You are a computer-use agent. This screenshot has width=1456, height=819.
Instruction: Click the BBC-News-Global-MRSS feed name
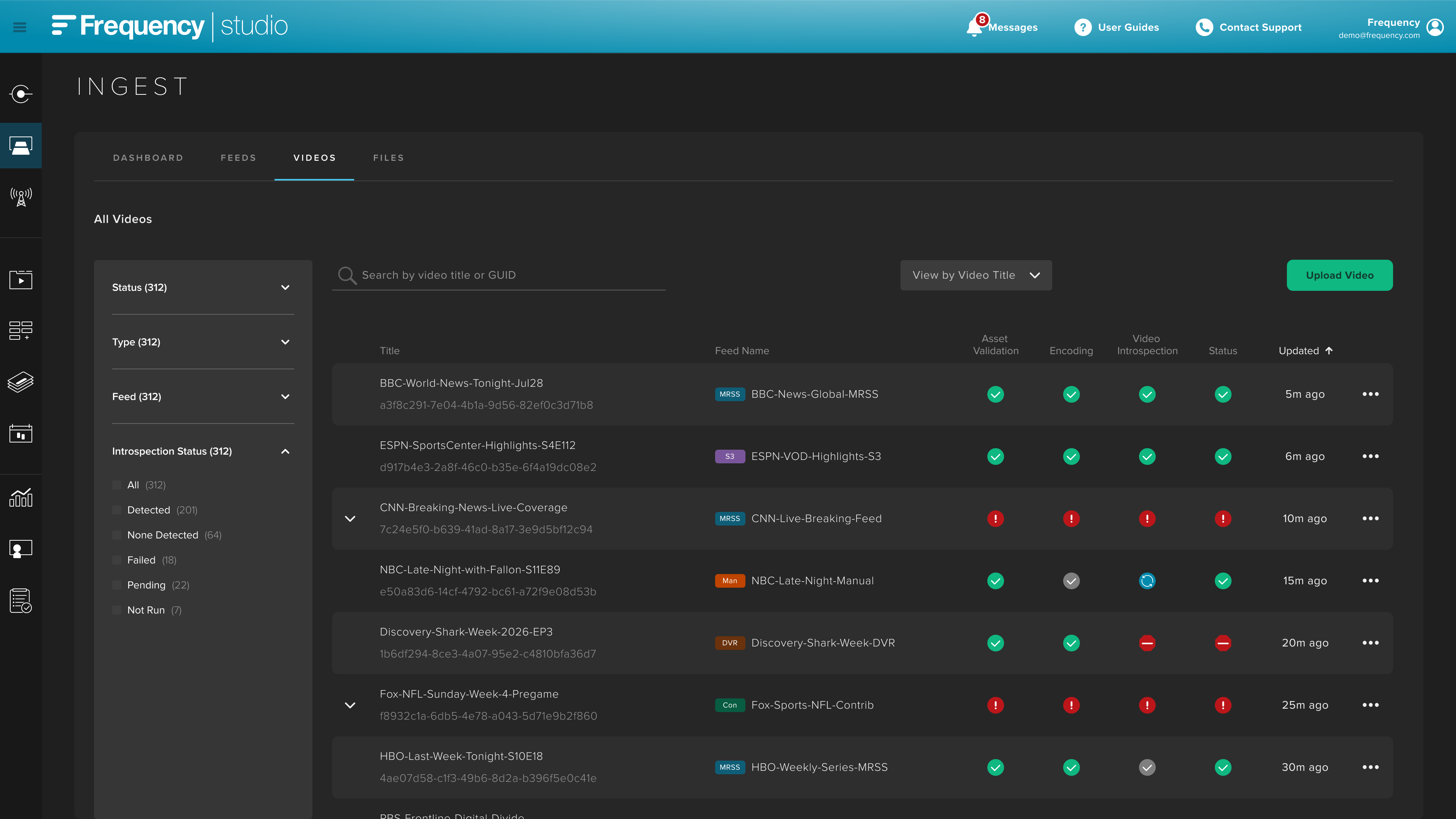pos(814,394)
